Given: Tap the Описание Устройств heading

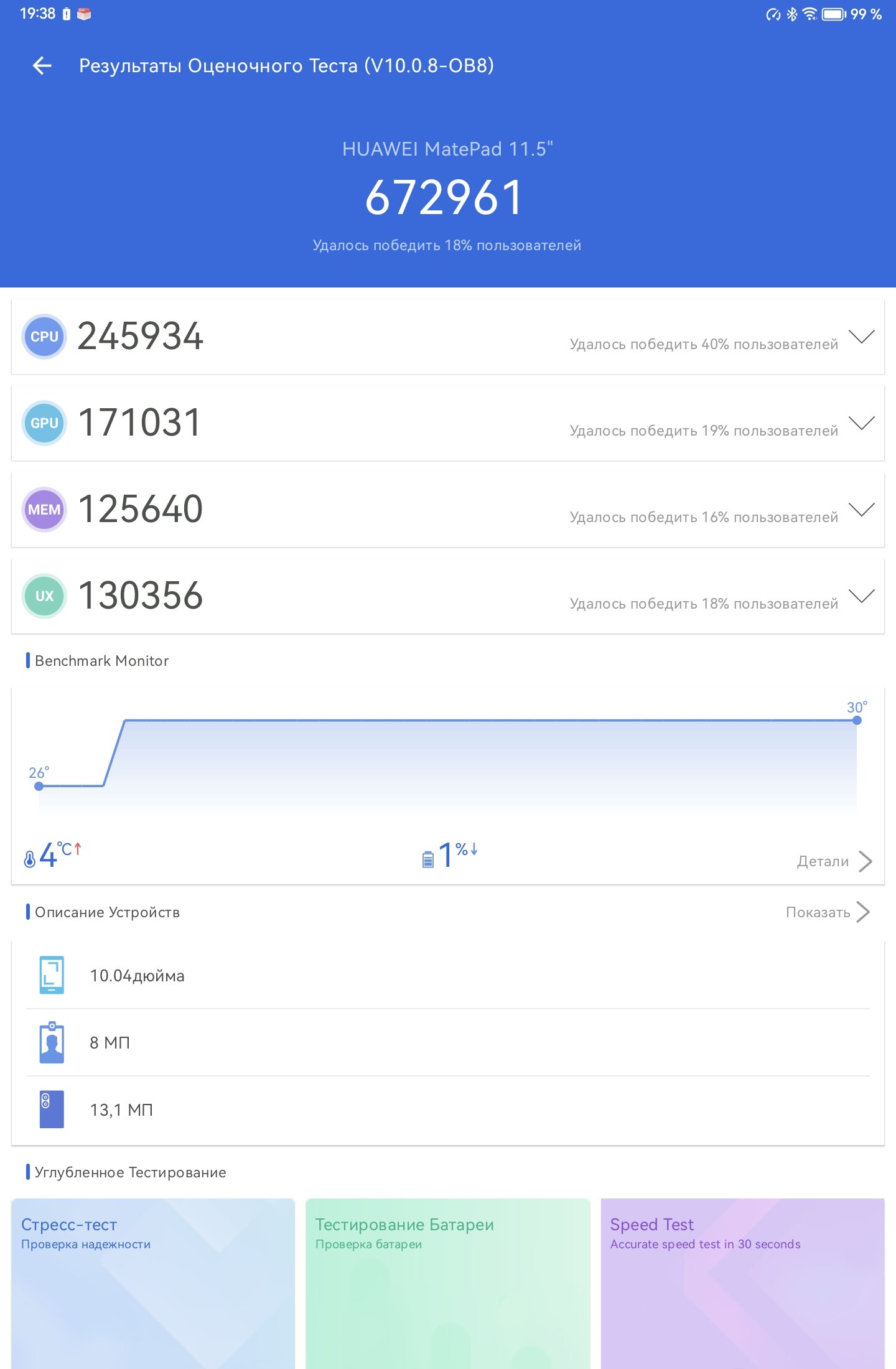Looking at the screenshot, I should click(x=107, y=912).
